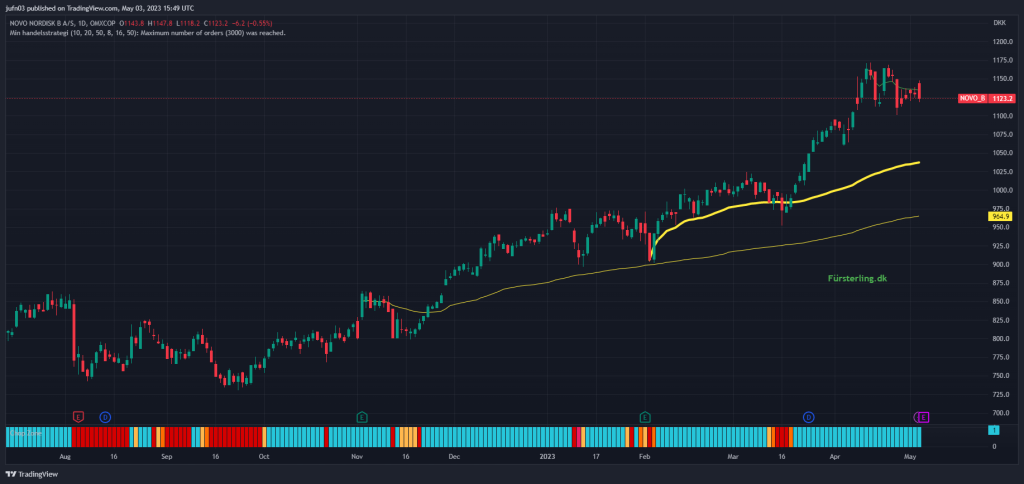Click the Nov date on the time axis
Image resolution: width=1024 pixels, height=484 pixels.
357,458
